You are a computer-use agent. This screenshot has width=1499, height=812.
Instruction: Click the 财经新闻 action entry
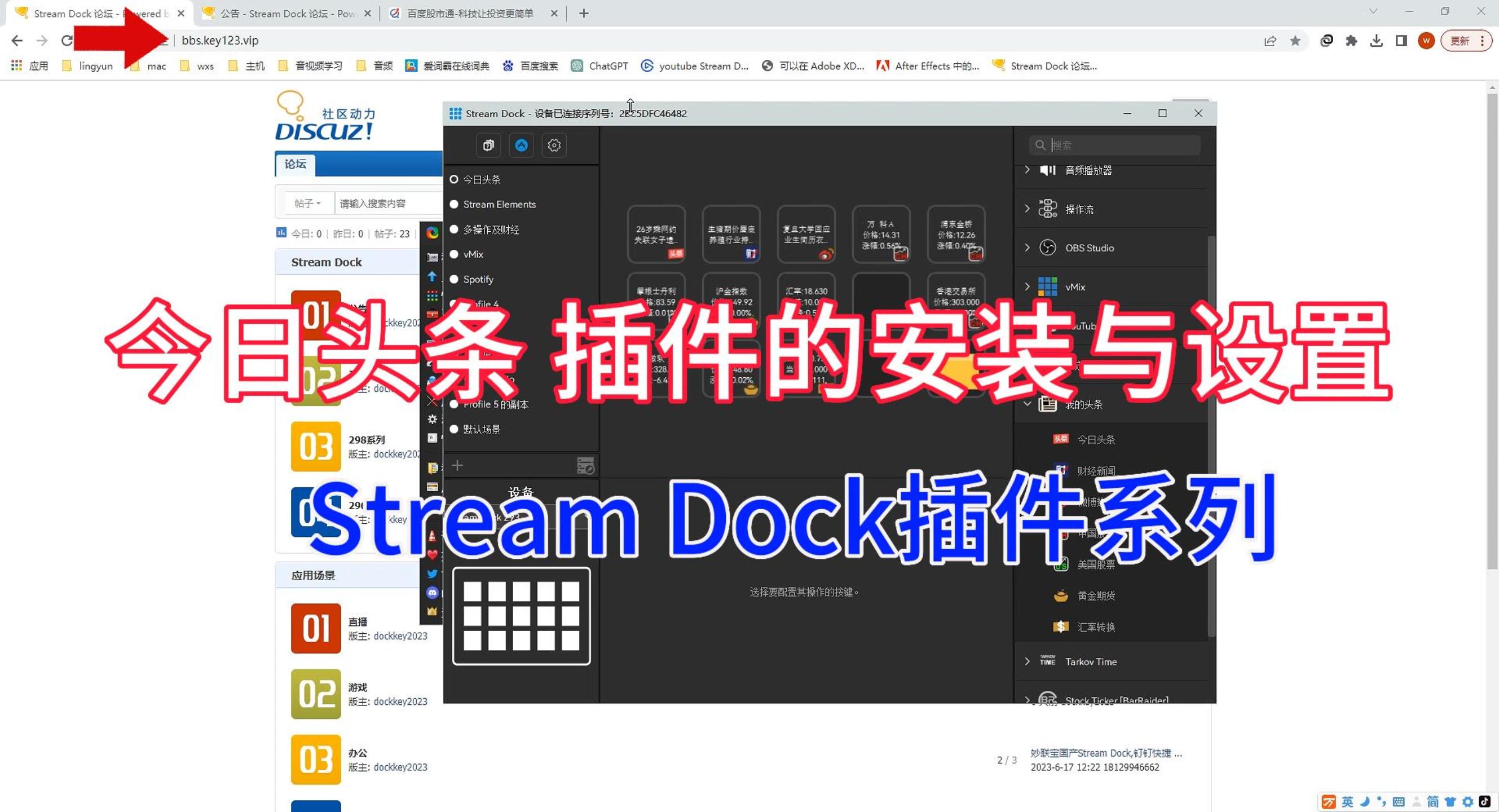[1096, 470]
